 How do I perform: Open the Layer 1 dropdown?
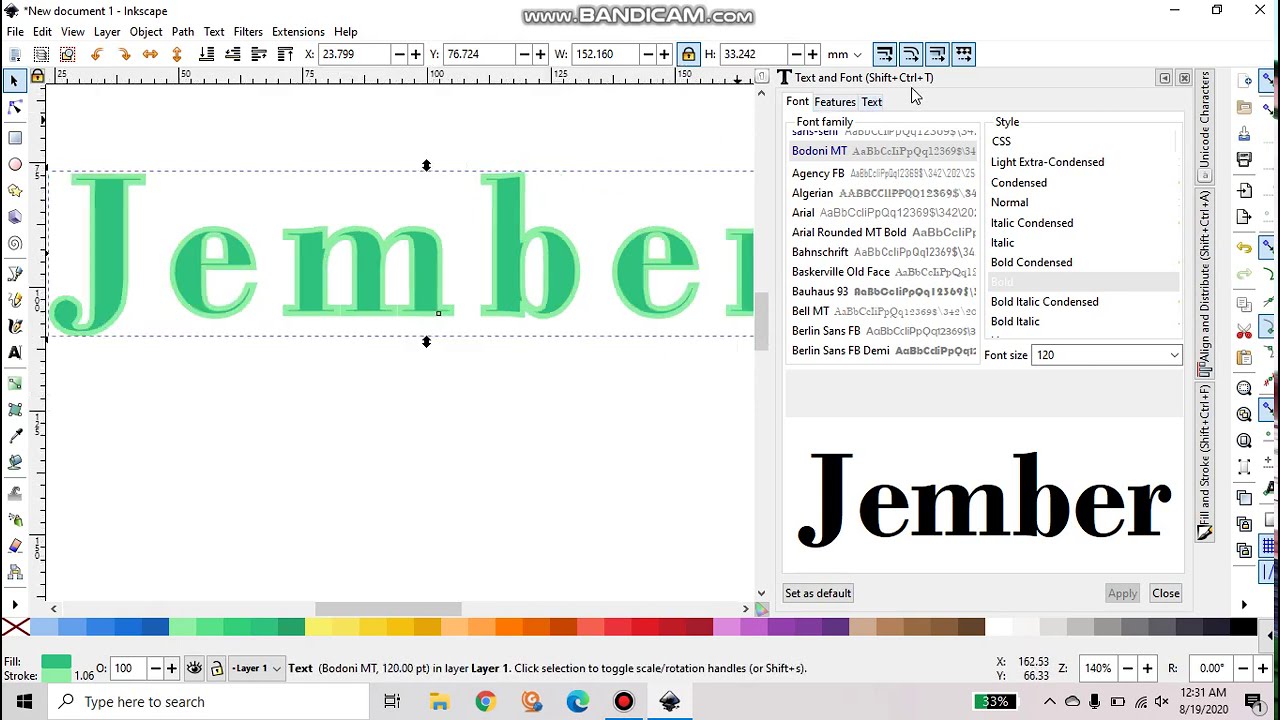tap(256, 668)
